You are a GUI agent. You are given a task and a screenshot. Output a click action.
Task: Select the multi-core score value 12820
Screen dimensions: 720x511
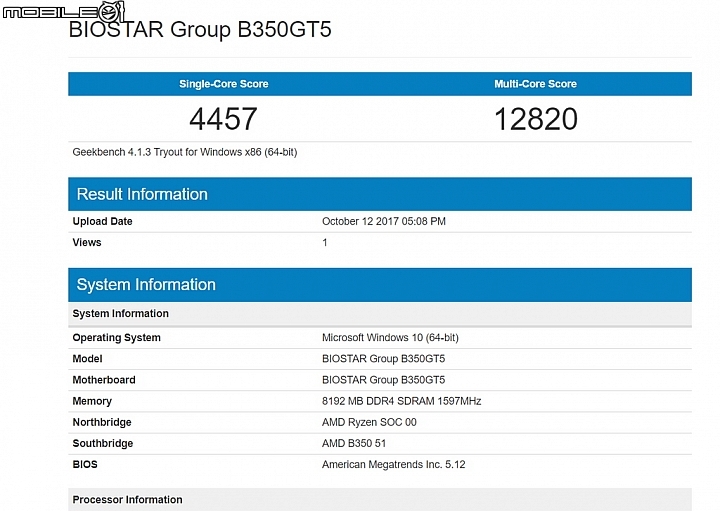[x=536, y=119]
